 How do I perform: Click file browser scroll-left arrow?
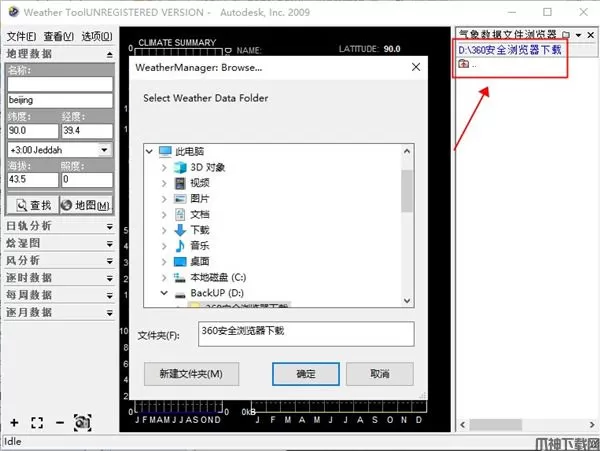[463, 425]
